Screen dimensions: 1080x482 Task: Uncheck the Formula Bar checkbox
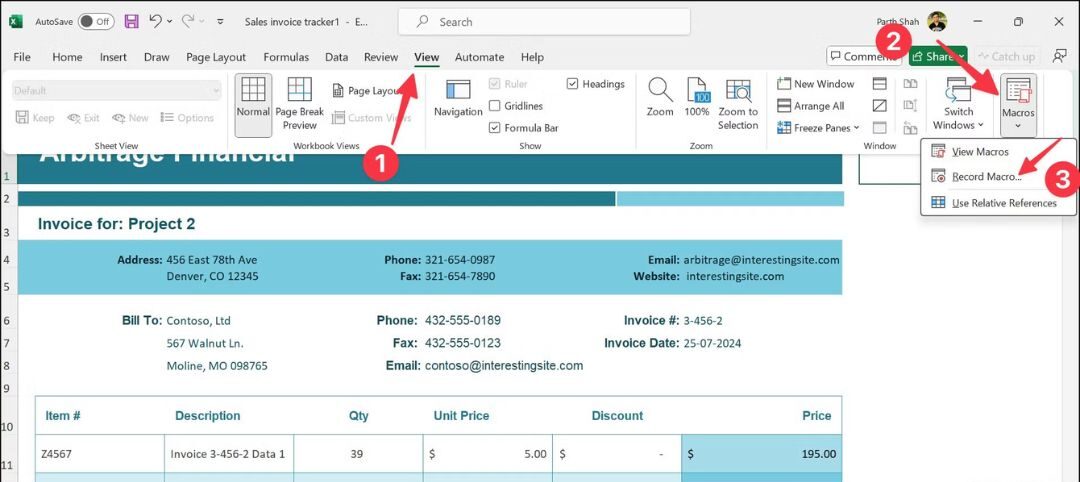pos(495,128)
